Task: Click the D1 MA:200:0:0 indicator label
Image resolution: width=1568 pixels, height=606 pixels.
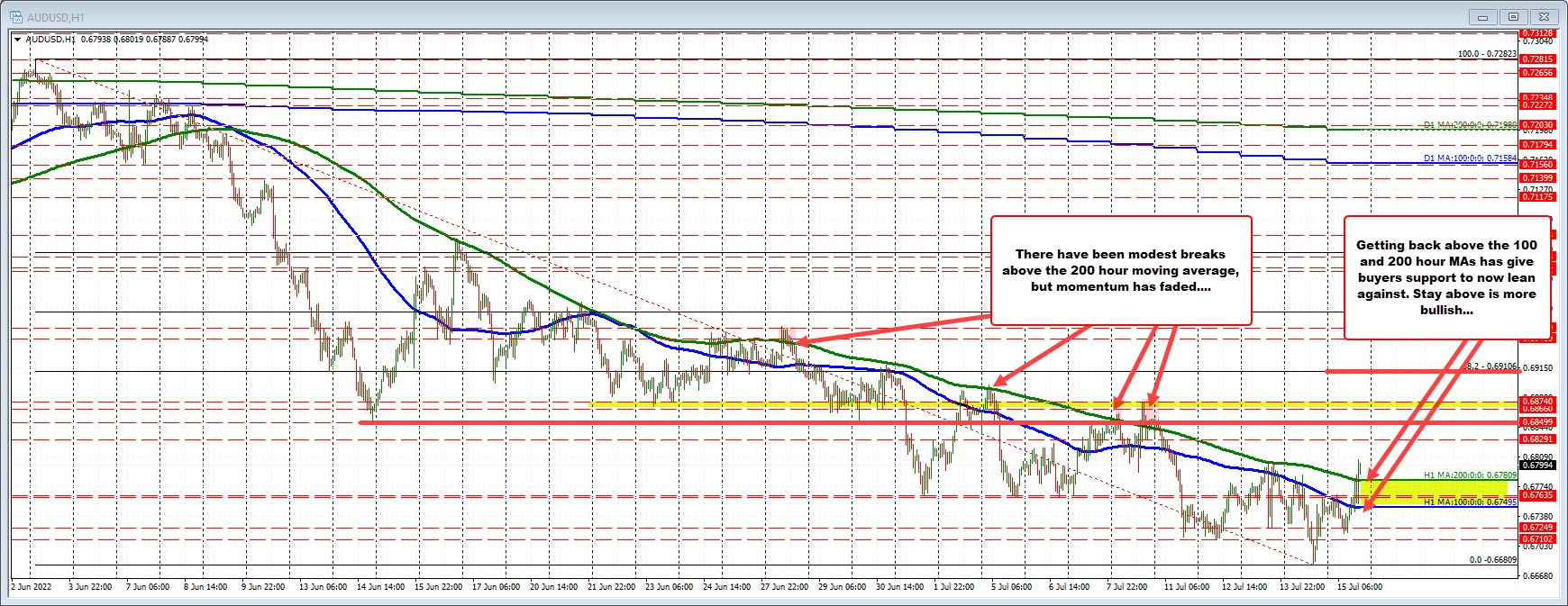Action: (x=1470, y=124)
